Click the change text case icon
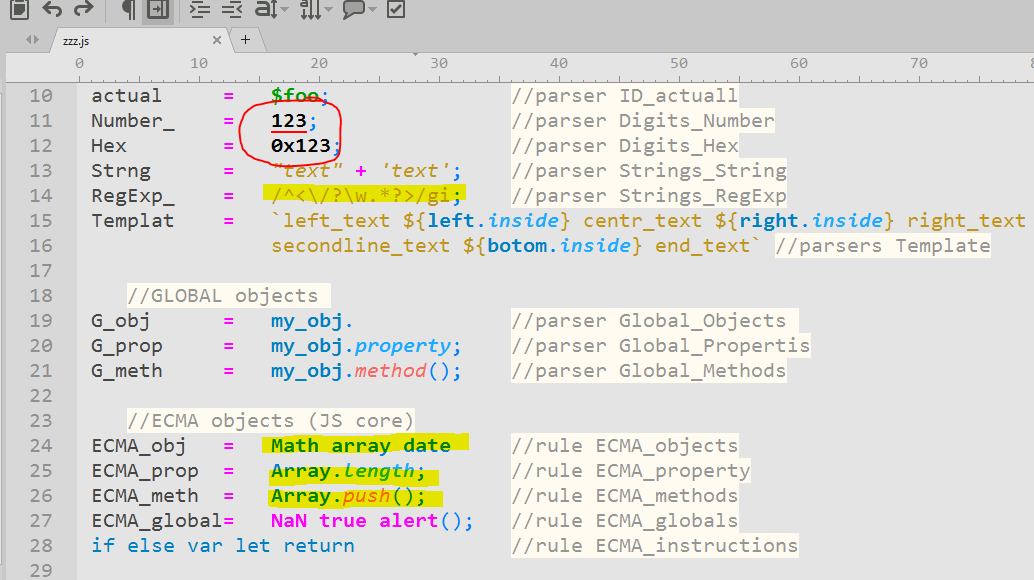 [x=265, y=10]
